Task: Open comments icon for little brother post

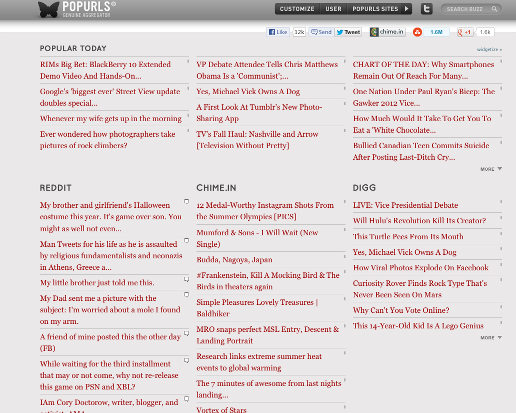Action: coord(187,279)
